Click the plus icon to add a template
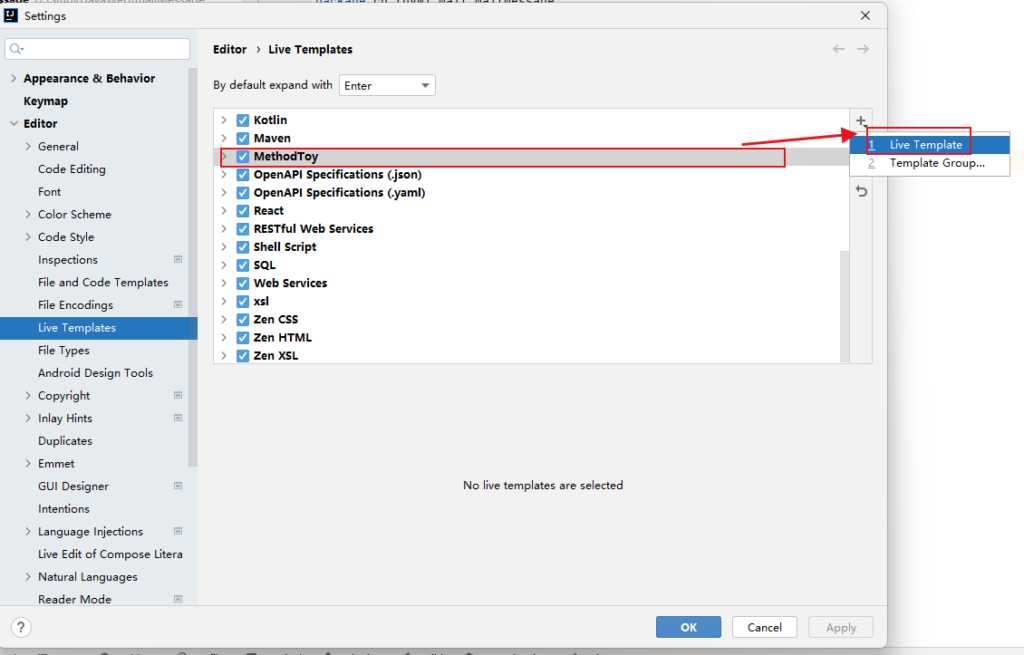Image resolution: width=1024 pixels, height=655 pixels. coord(860,121)
